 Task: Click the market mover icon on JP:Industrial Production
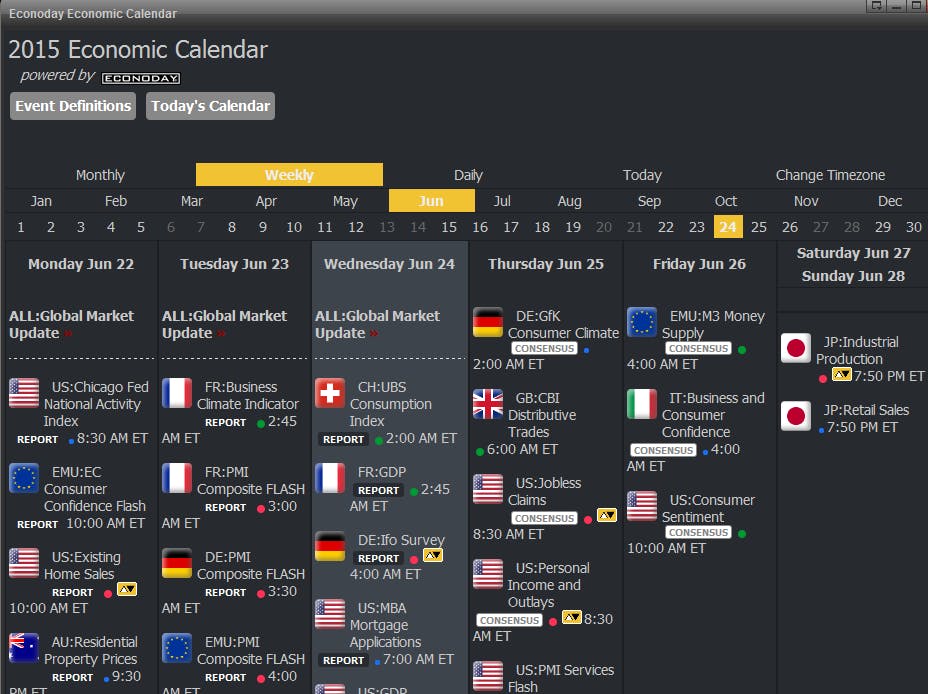(842, 375)
